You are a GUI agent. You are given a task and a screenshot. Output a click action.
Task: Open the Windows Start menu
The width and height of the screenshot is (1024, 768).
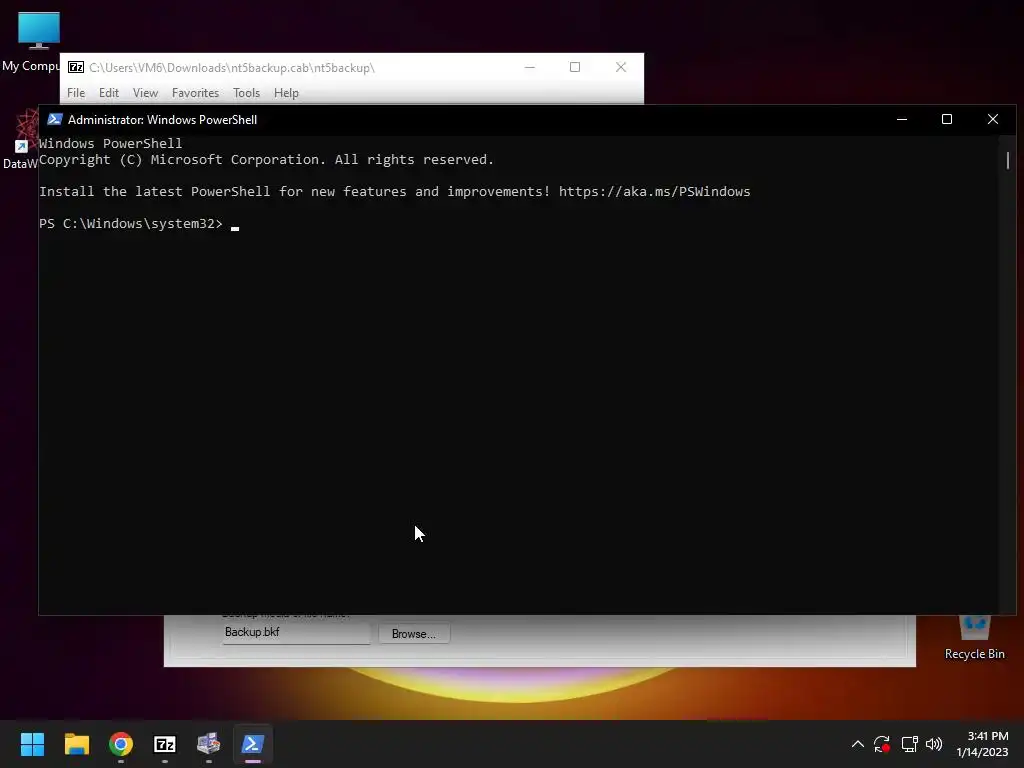[32, 744]
